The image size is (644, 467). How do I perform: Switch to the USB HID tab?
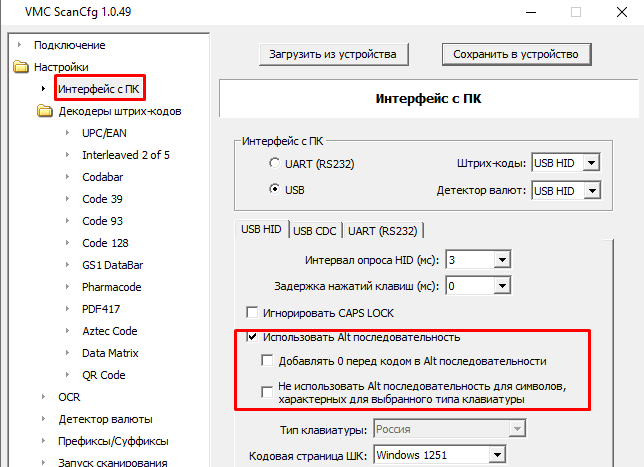tap(261, 229)
